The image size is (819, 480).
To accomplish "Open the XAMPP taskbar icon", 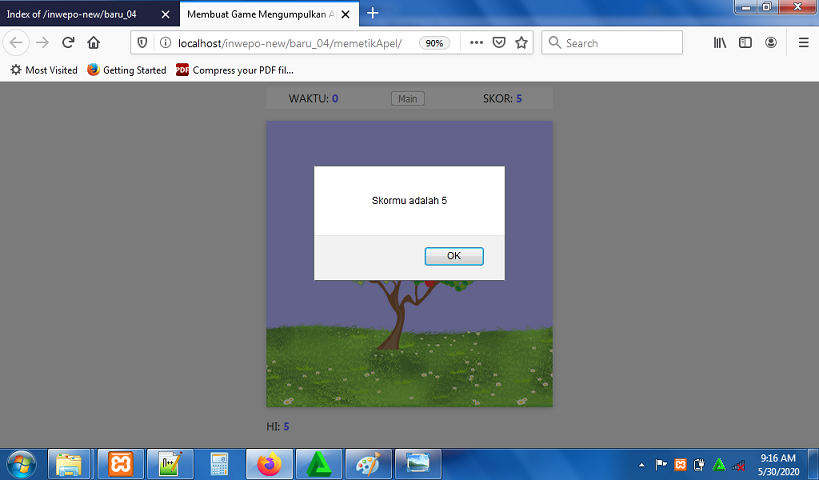I will [121, 464].
